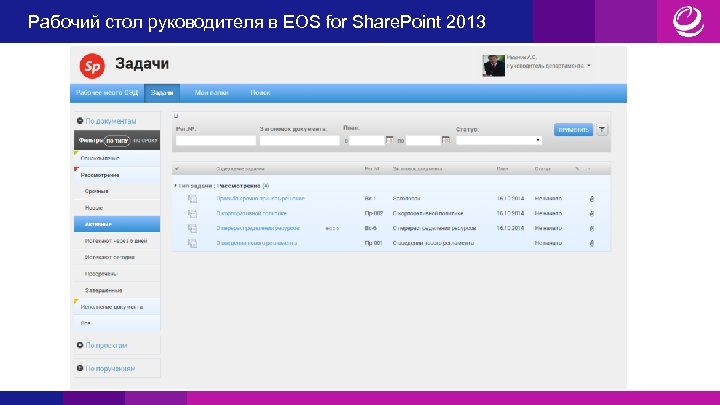This screenshot has width=720, height=405.
Task: Open the Мои папки tab
Action: [x=211, y=93]
